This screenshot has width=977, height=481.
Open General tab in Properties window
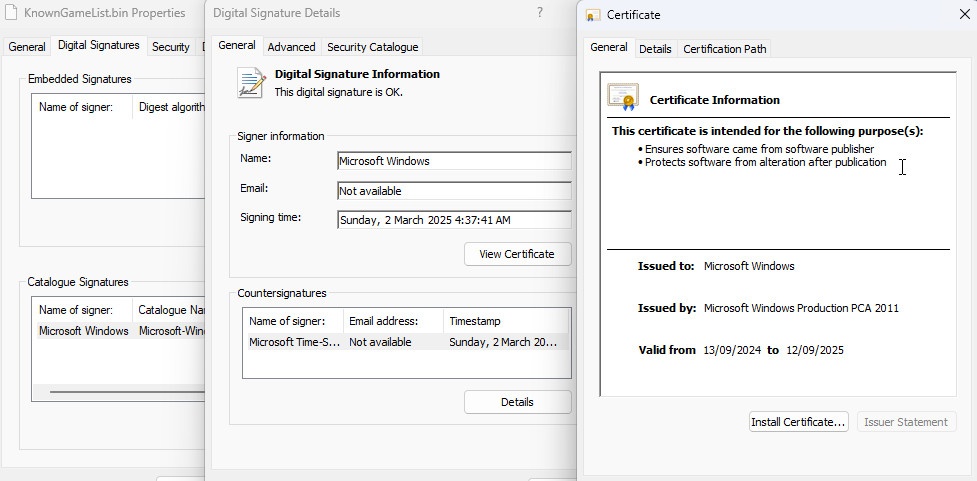tap(27, 47)
